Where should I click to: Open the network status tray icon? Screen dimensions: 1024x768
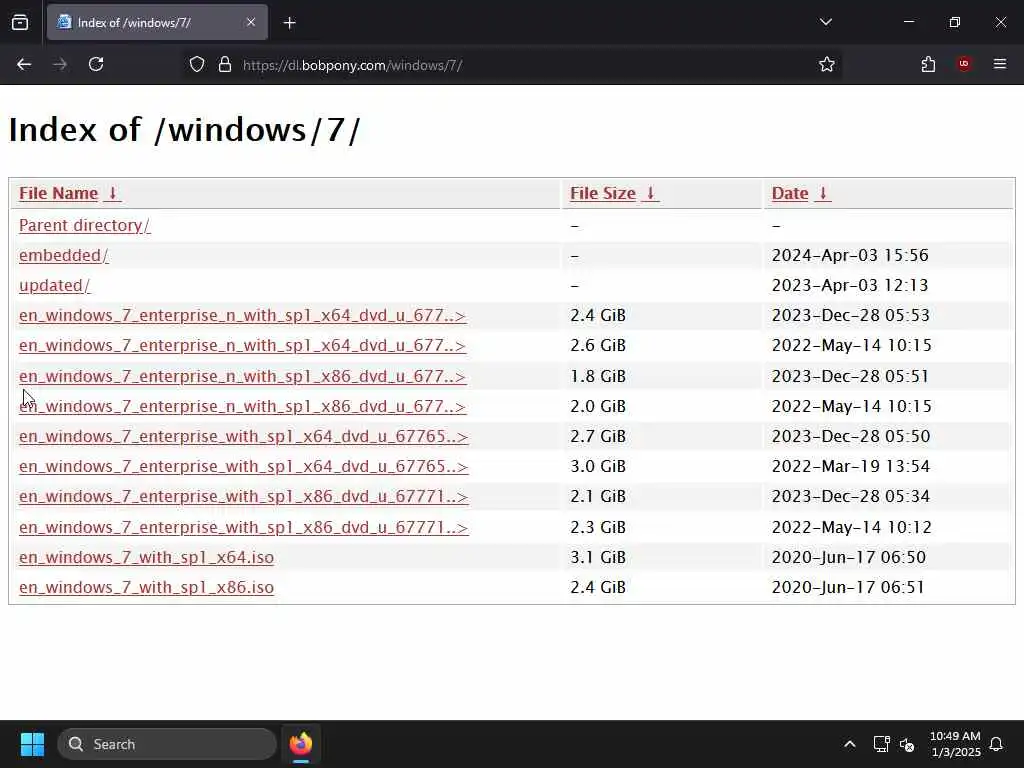(x=881, y=744)
